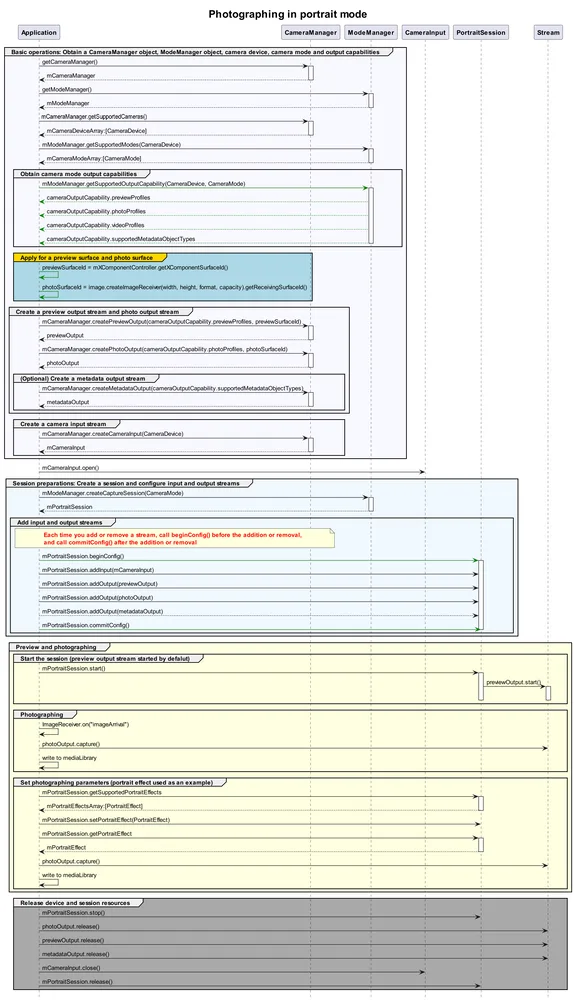
Task: Click cameraOutputCapability.previewProfiles return label
Action: click(x=98, y=198)
